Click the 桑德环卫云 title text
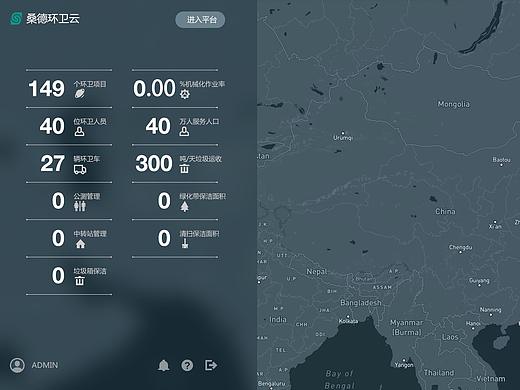This screenshot has height=390, width=520. tap(53, 19)
